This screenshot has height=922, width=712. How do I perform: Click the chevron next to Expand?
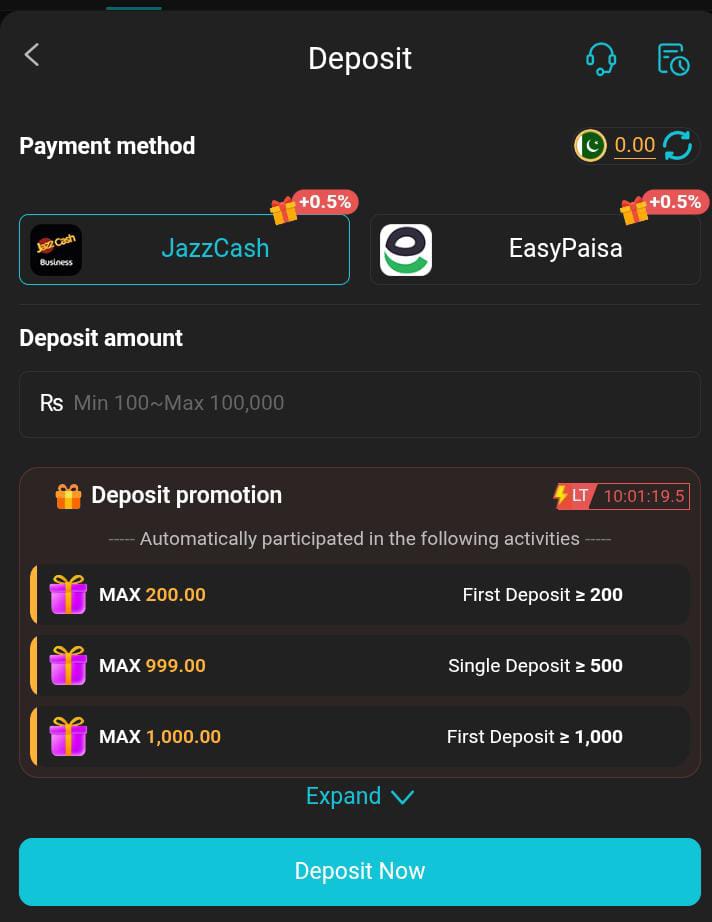(402, 797)
